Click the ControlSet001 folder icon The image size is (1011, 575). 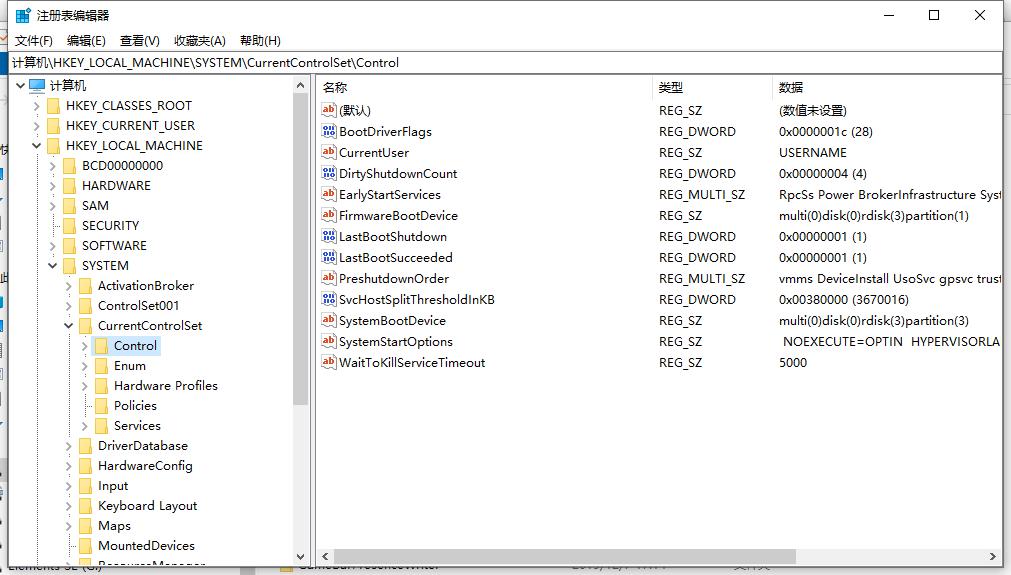(85, 306)
